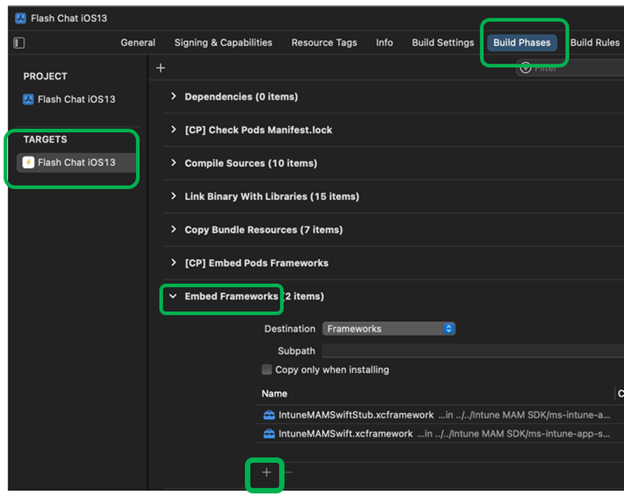Click the Copy Bundle Resources label

(263, 230)
